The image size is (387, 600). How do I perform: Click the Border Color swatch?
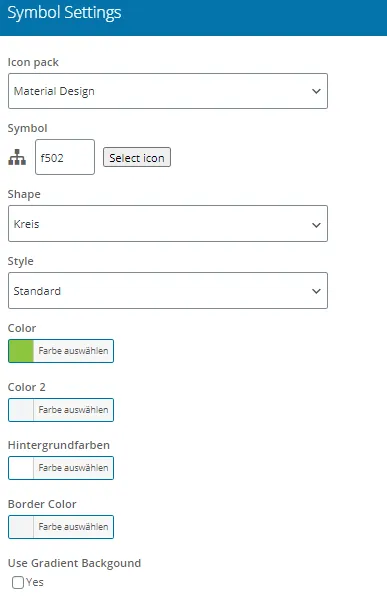21,527
